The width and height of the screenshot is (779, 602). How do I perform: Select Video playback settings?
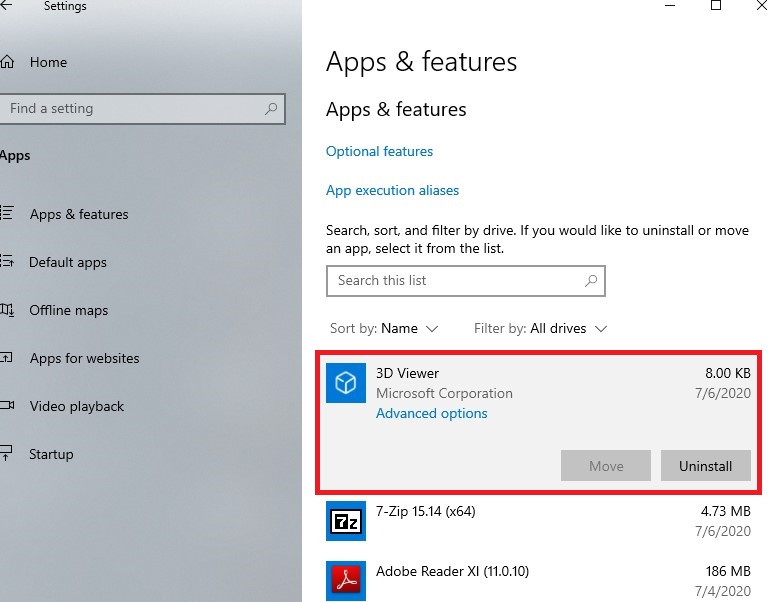click(77, 406)
